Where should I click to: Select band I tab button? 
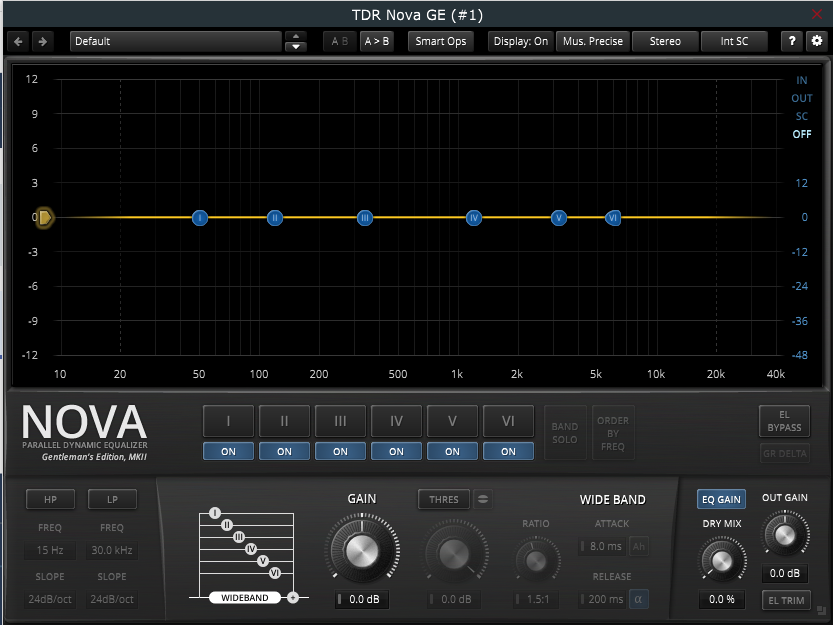pos(228,421)
